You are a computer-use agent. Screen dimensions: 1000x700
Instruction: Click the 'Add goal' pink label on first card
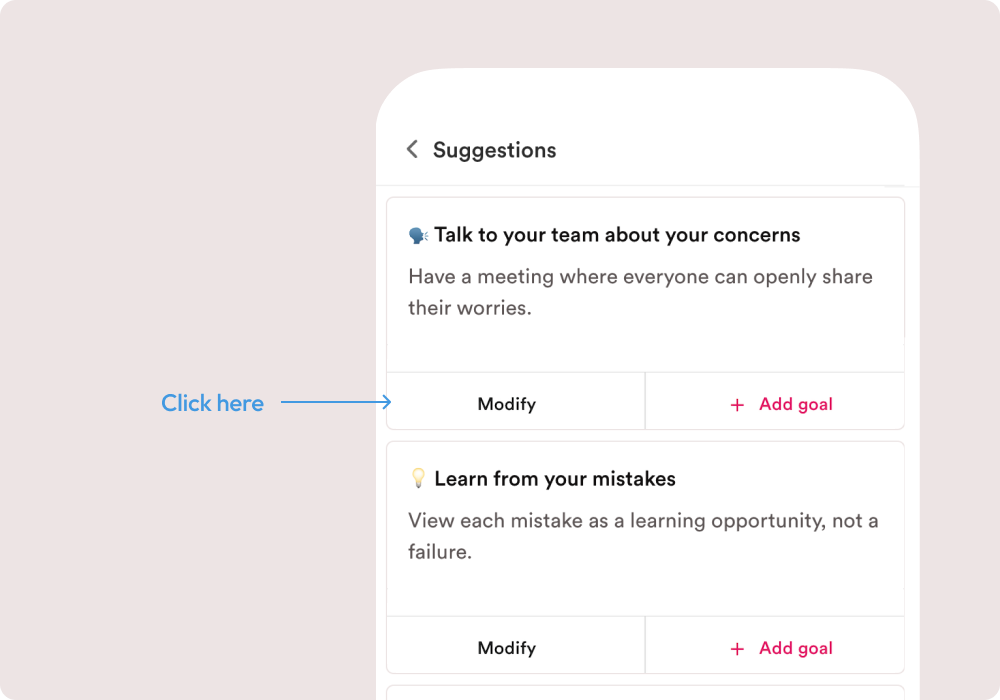pos(795,404)
